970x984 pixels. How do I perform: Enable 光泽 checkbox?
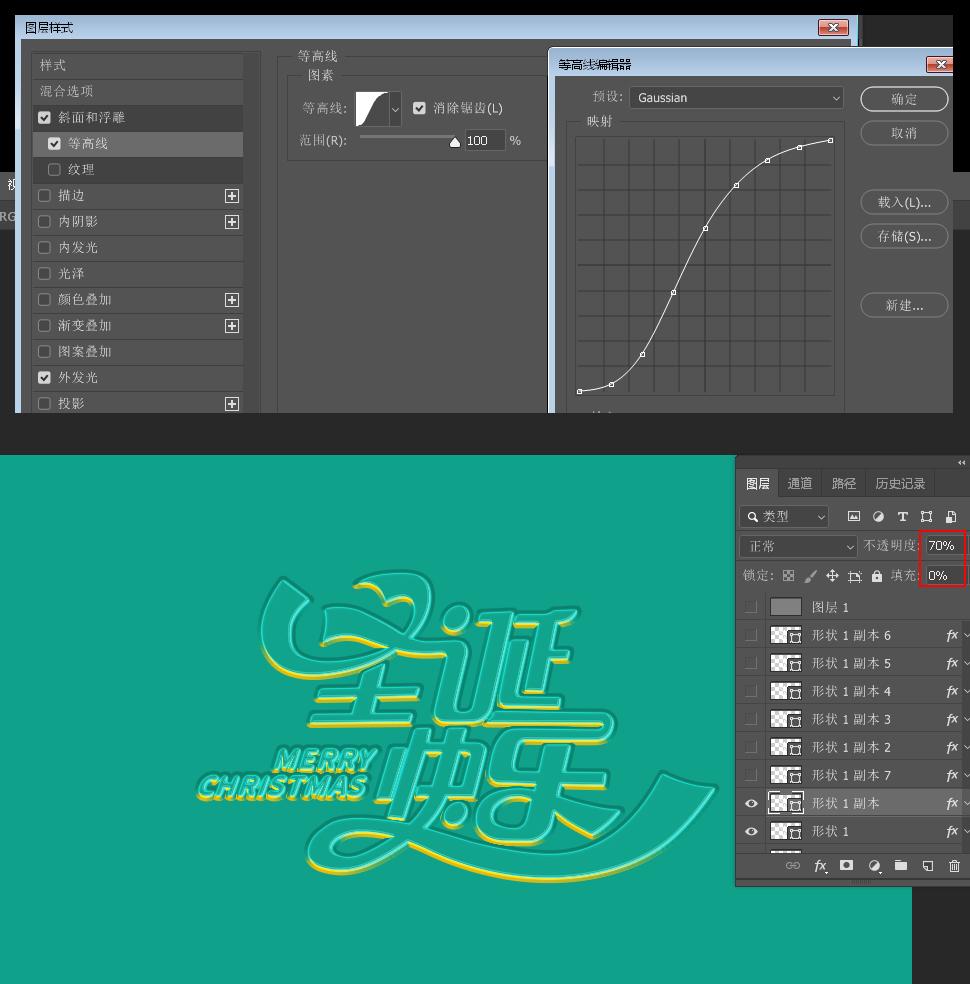point(44,274)
